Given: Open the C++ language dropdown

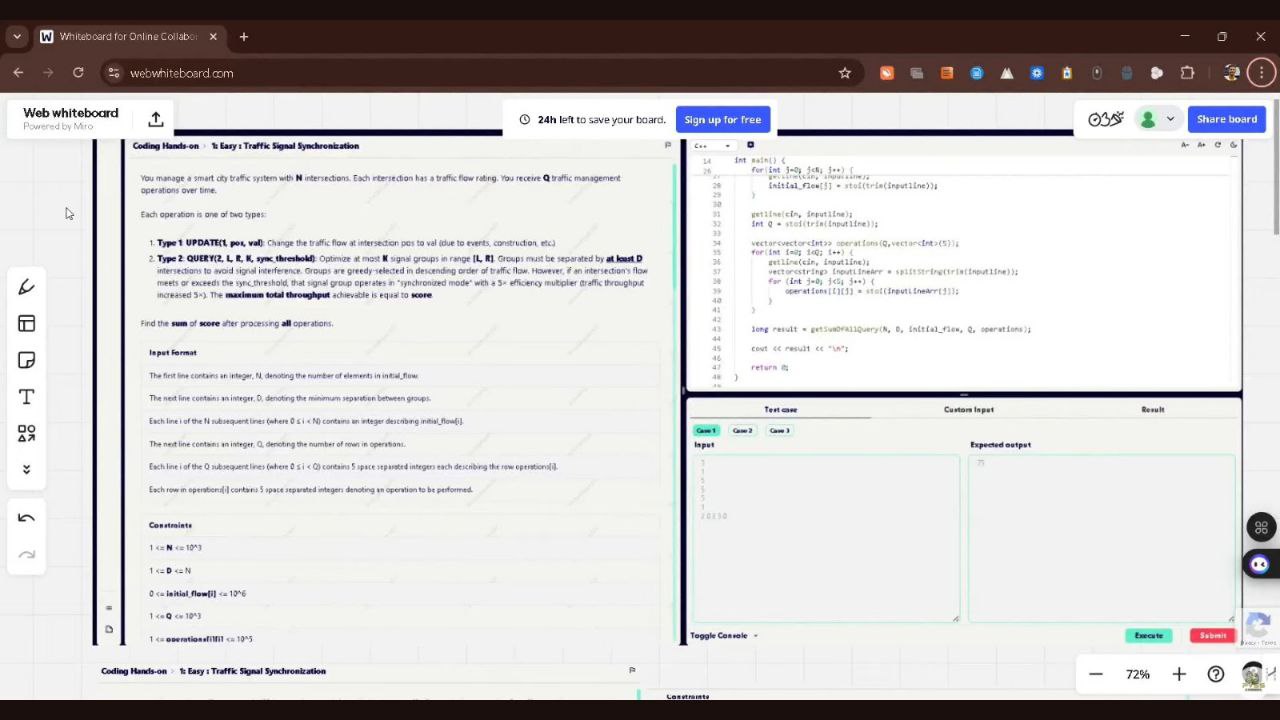Looking at the screenshot, I should [x=712, y=146].
